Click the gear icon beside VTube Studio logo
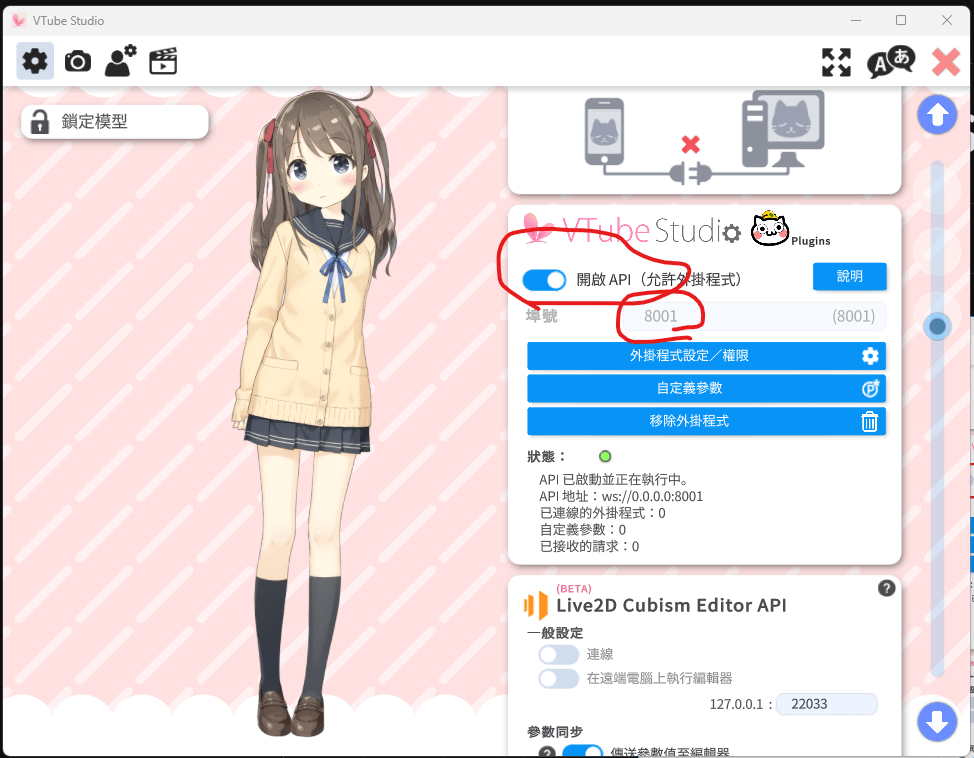This screenshot has height=758, width=974. tap(732, 233)
